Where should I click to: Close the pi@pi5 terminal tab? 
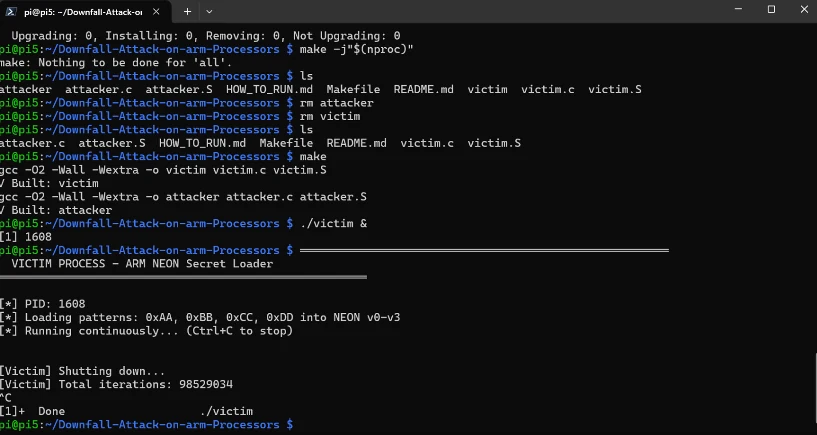[x=156, y=11]
